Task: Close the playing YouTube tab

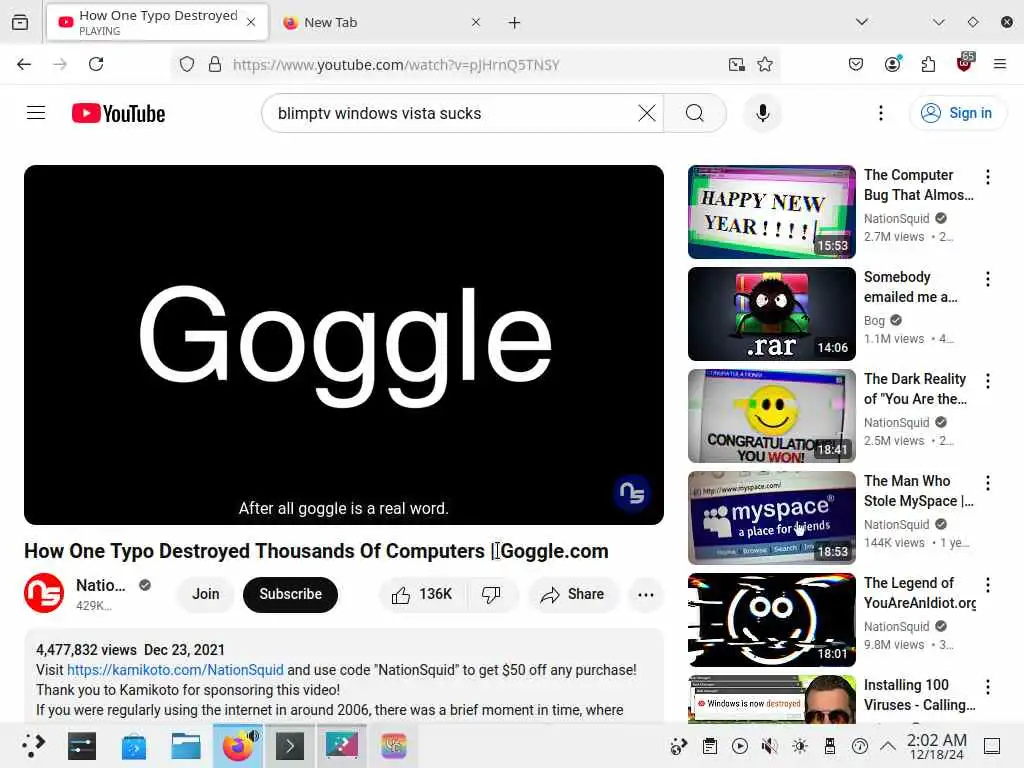Action: pyautogui.click(x=251, y=22)
